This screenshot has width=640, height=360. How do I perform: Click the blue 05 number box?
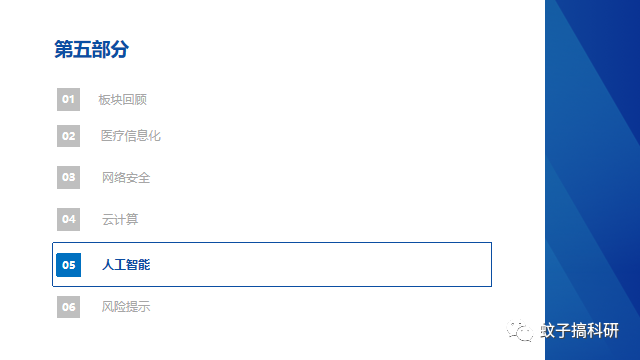coord(69,265)
